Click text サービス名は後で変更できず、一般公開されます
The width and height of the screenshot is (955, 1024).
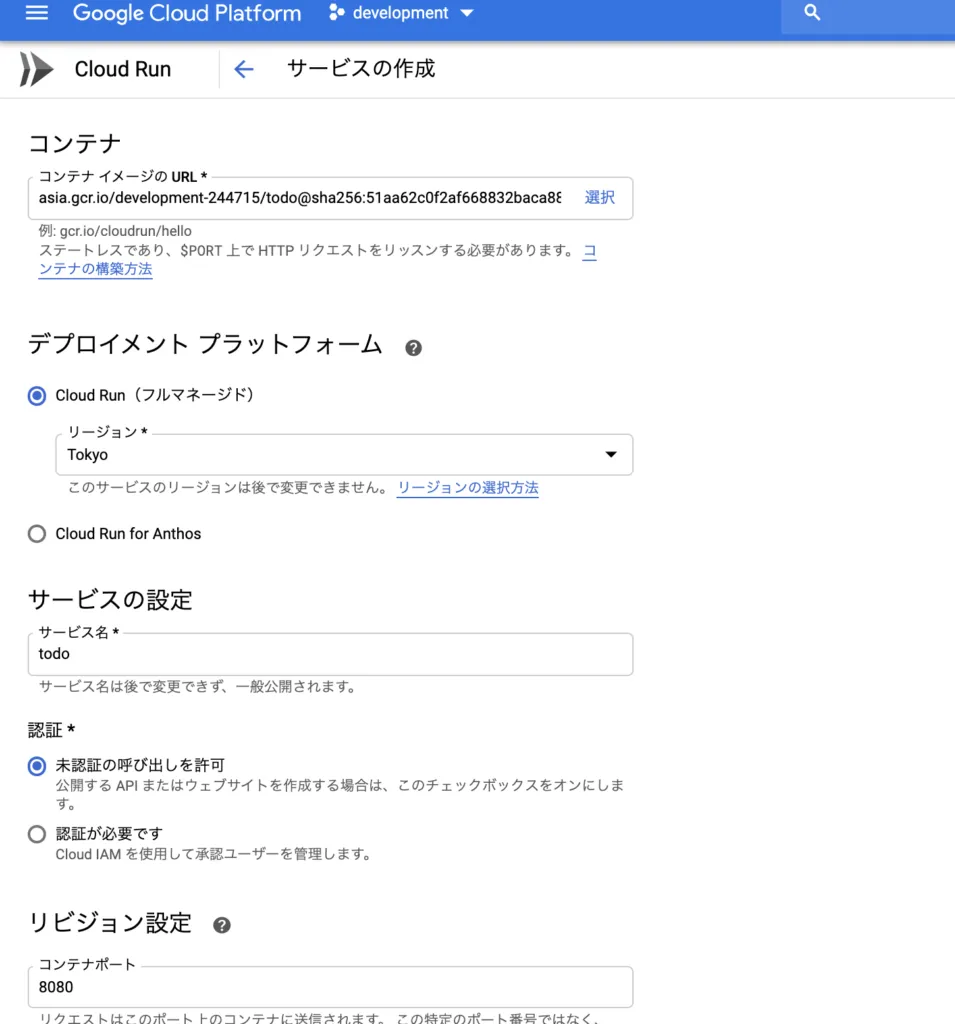197,686
